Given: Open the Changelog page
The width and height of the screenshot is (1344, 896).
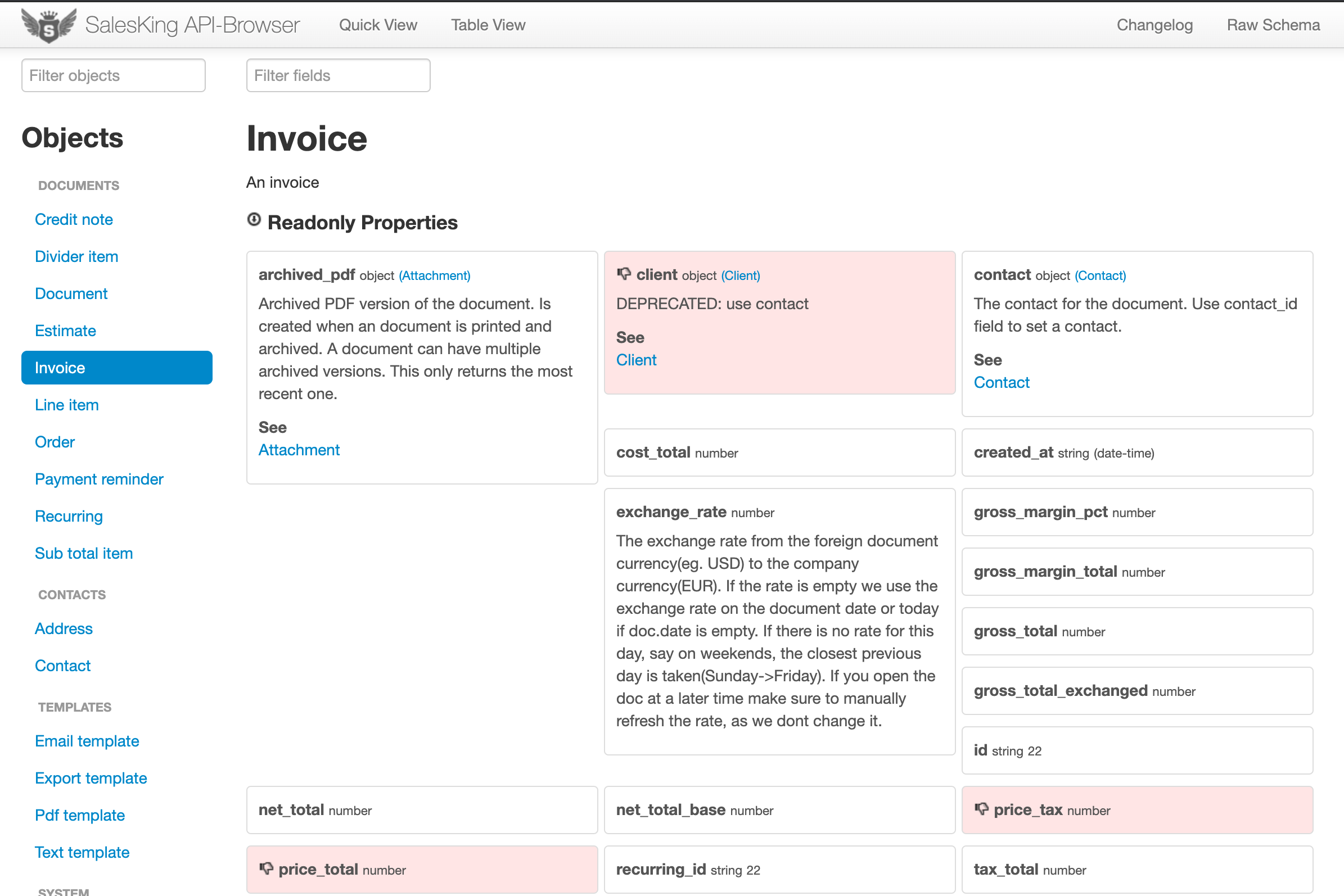Looking at the screenshot, I should pyautogui.click(x=1154, y=25).
